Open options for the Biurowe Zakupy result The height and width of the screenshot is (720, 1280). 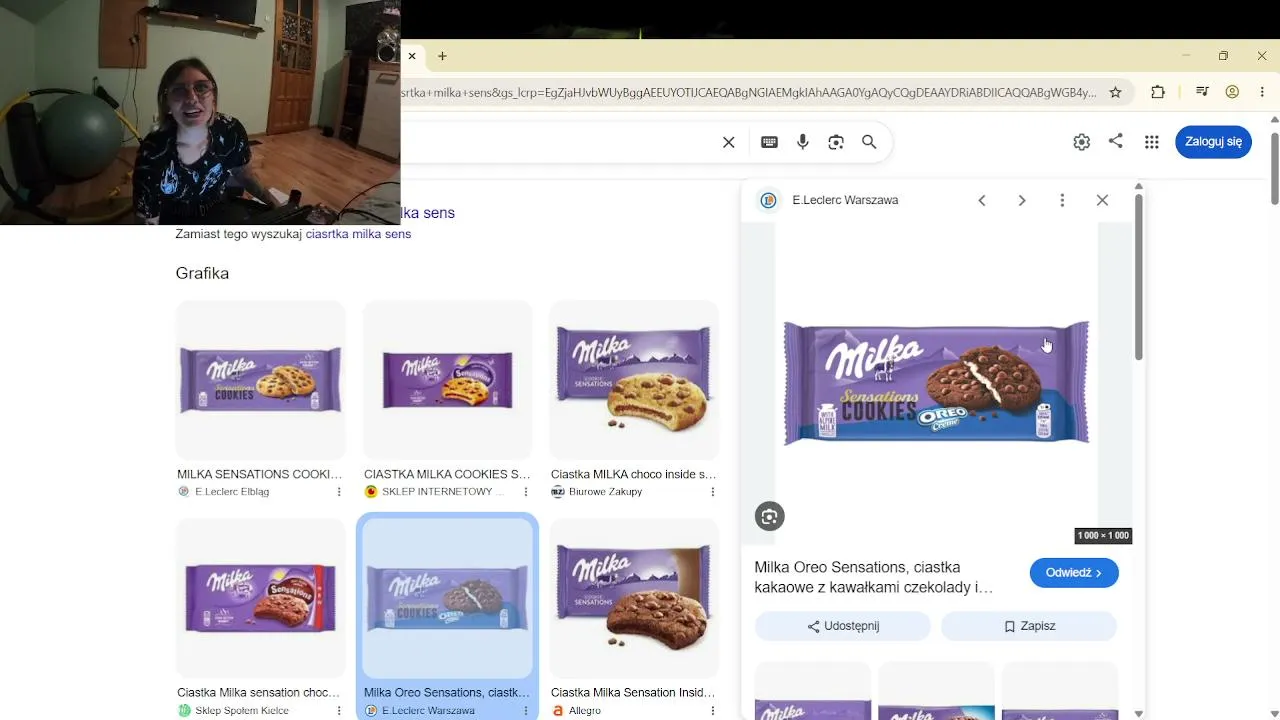click(x=713, y=492)
